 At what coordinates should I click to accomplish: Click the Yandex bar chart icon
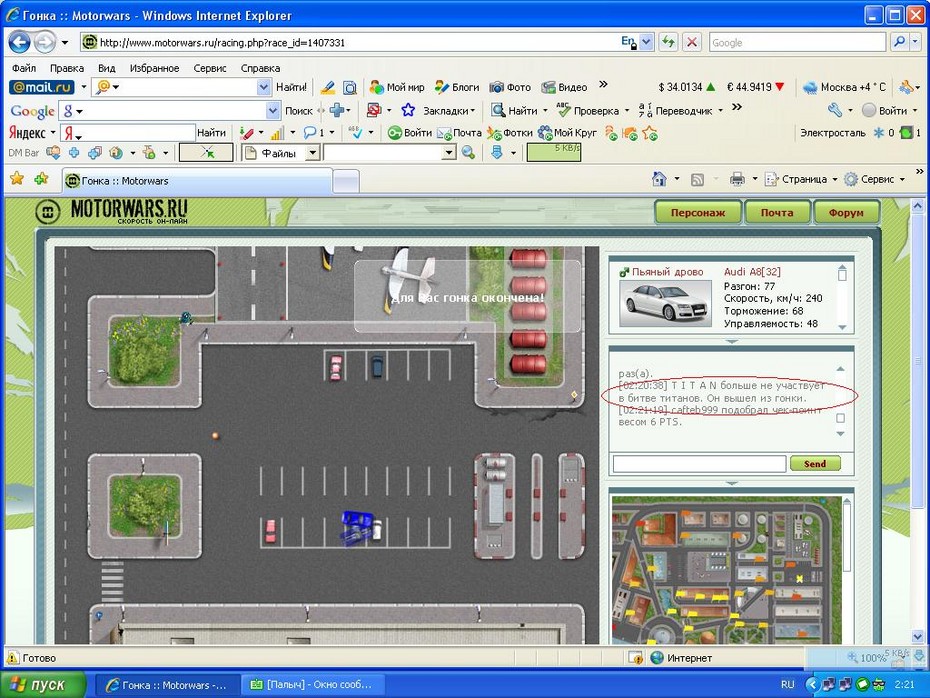pos(278,133)
